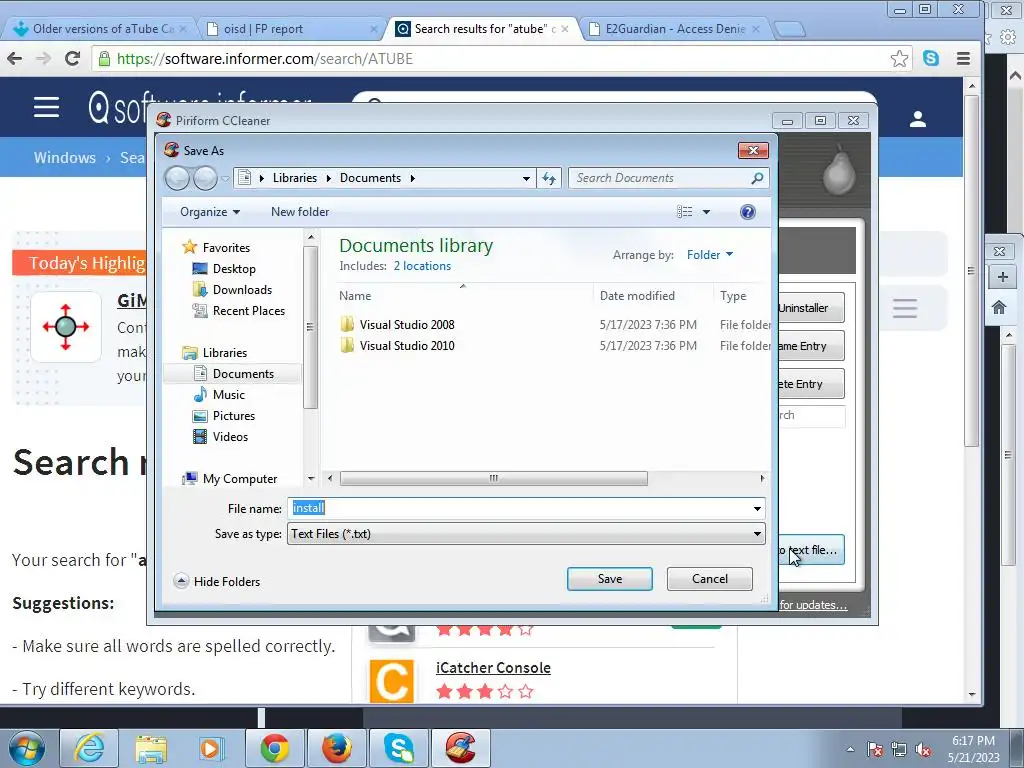The width and height of the screenshot is (1024, 768).
Task: Click the Skype extension icon in browser
Action: pyautogui.click(x=931, y=58)
